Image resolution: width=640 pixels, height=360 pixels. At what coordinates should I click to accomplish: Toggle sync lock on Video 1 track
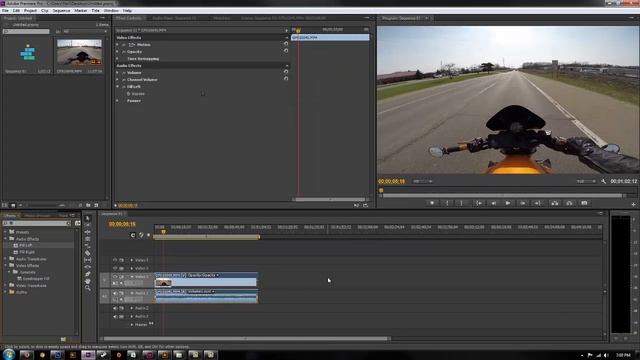tap(121, 277)
